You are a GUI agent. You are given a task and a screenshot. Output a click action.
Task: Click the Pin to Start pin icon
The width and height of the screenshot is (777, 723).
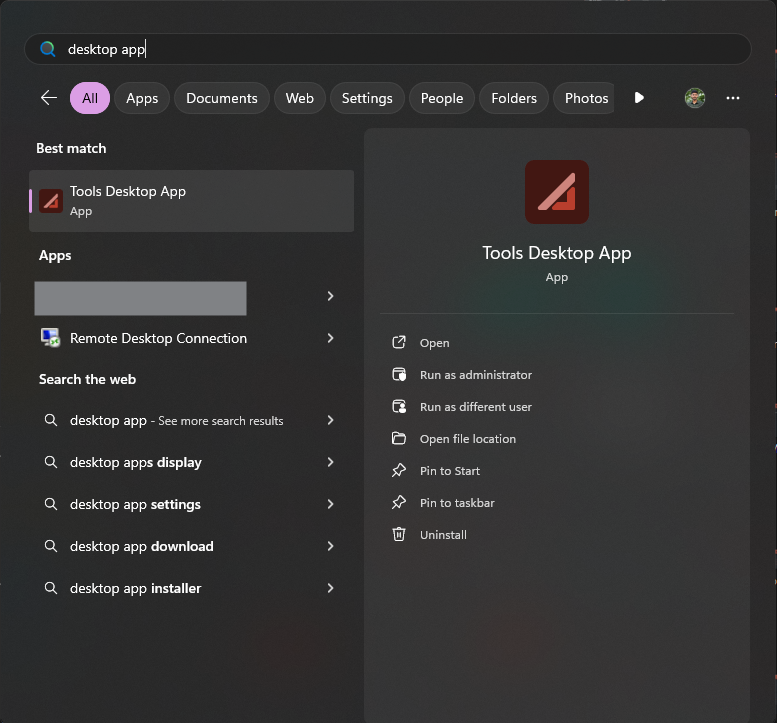click(x=399, y=471)
